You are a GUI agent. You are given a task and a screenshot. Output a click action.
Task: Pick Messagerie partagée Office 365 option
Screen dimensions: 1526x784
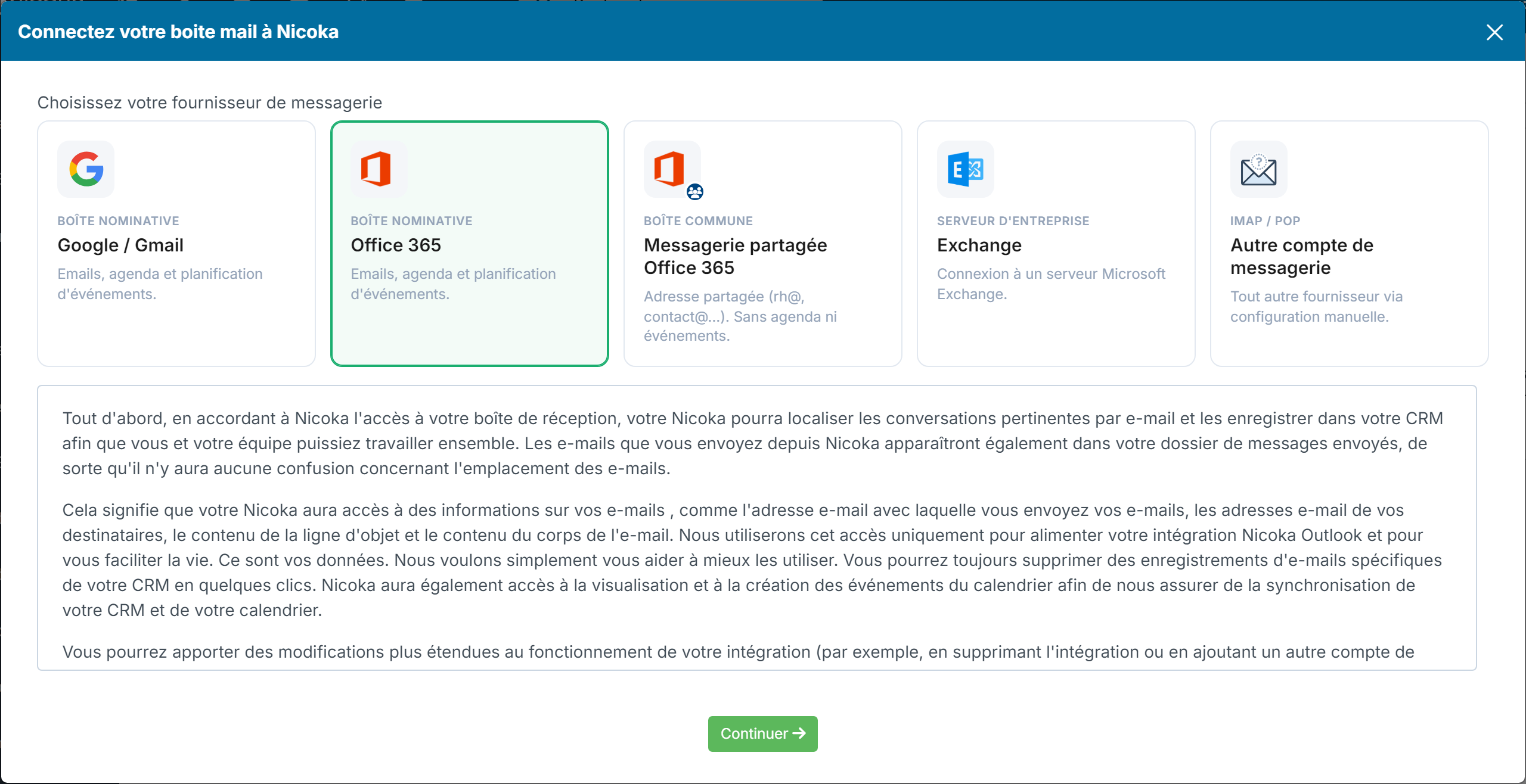point(736,256)
